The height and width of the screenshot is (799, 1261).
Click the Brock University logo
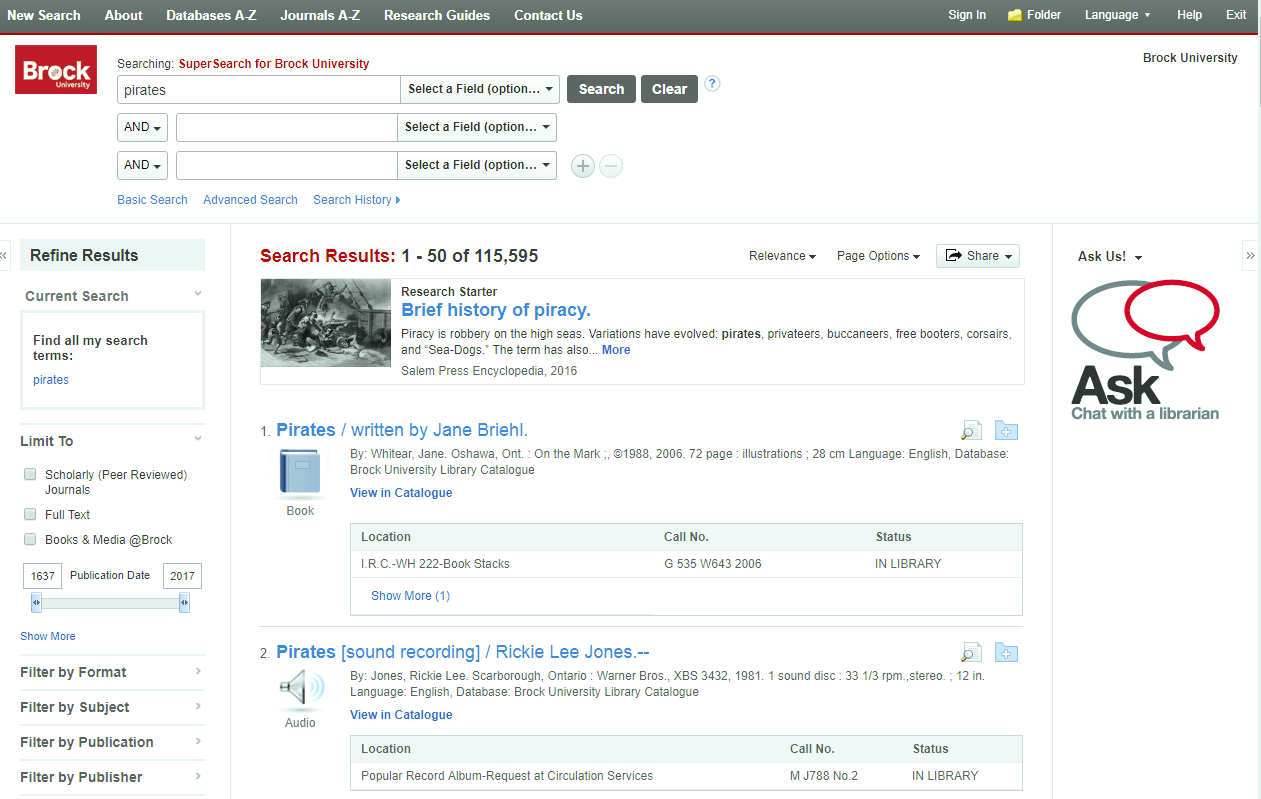[x=56, y=70]
